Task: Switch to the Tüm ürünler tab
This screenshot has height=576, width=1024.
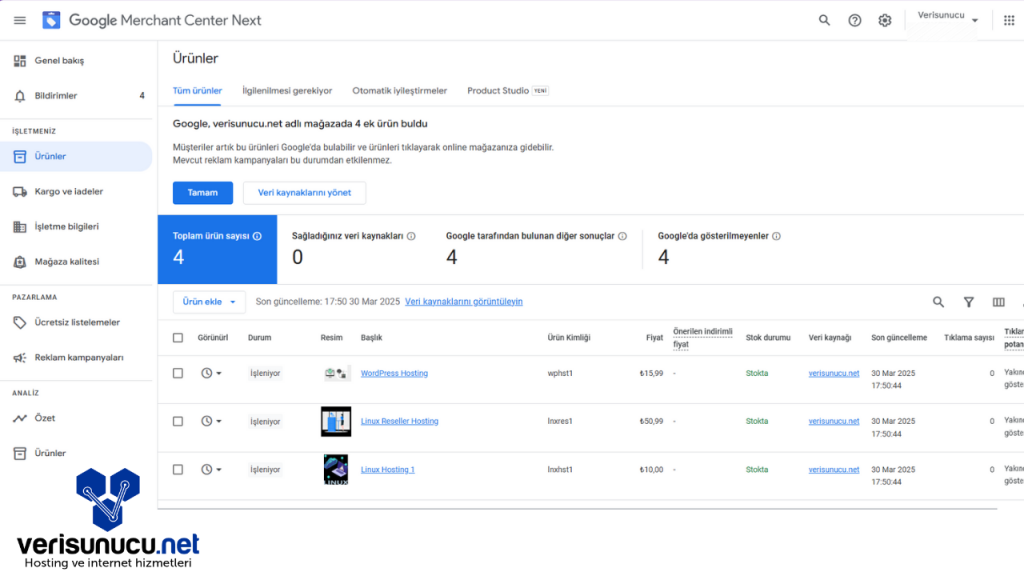Action: coord(197,91)
